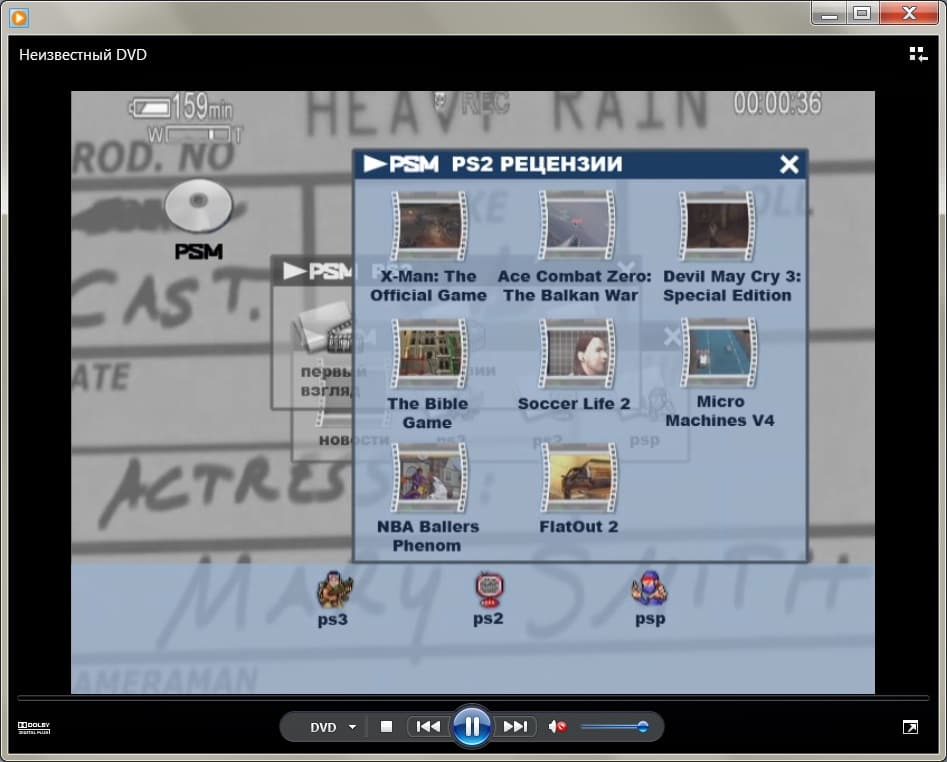Open the NBA Ballers Phenom review clip
The image size is (947, 762).
[429, 478]
